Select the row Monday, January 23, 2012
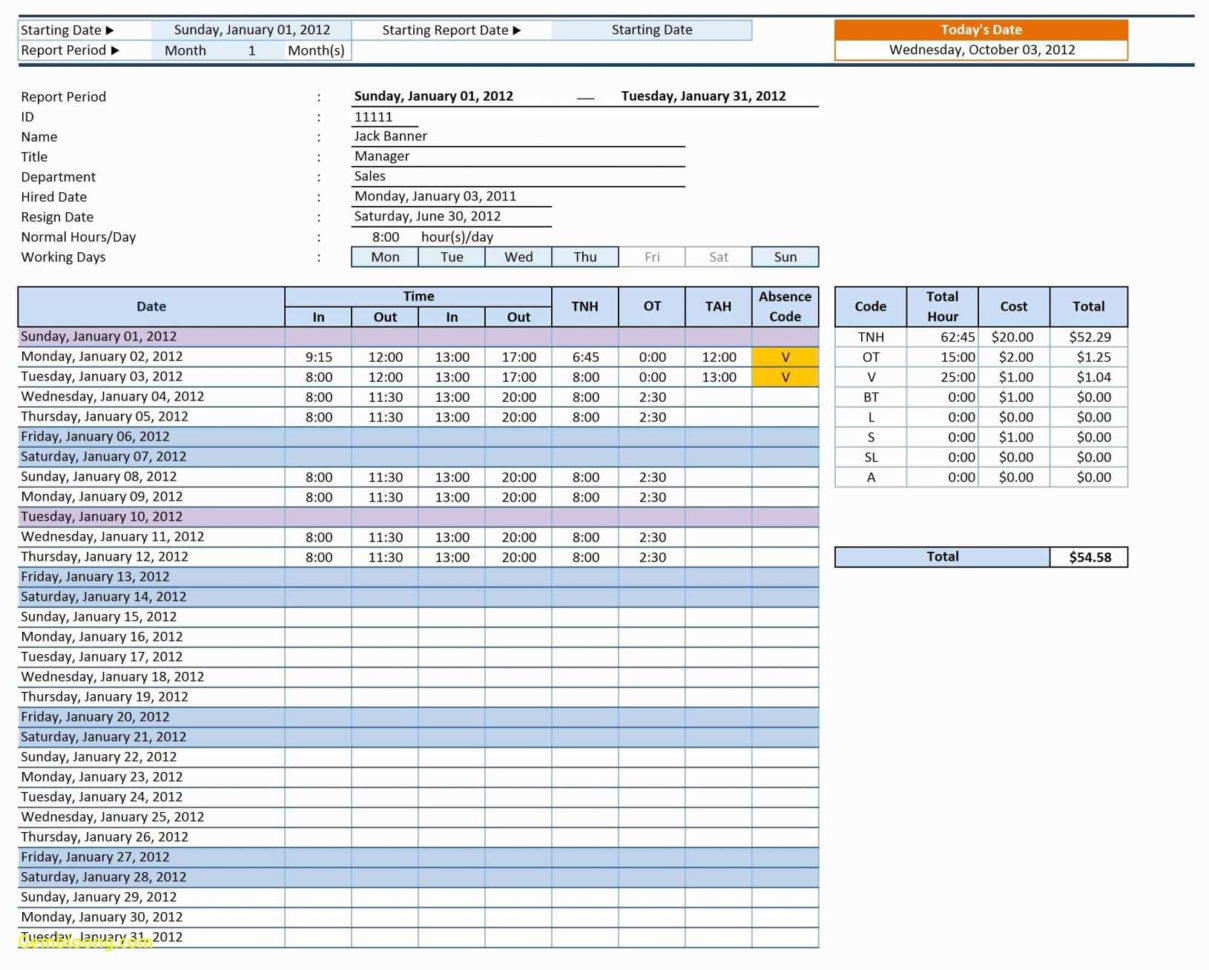 tap(418, 777)
